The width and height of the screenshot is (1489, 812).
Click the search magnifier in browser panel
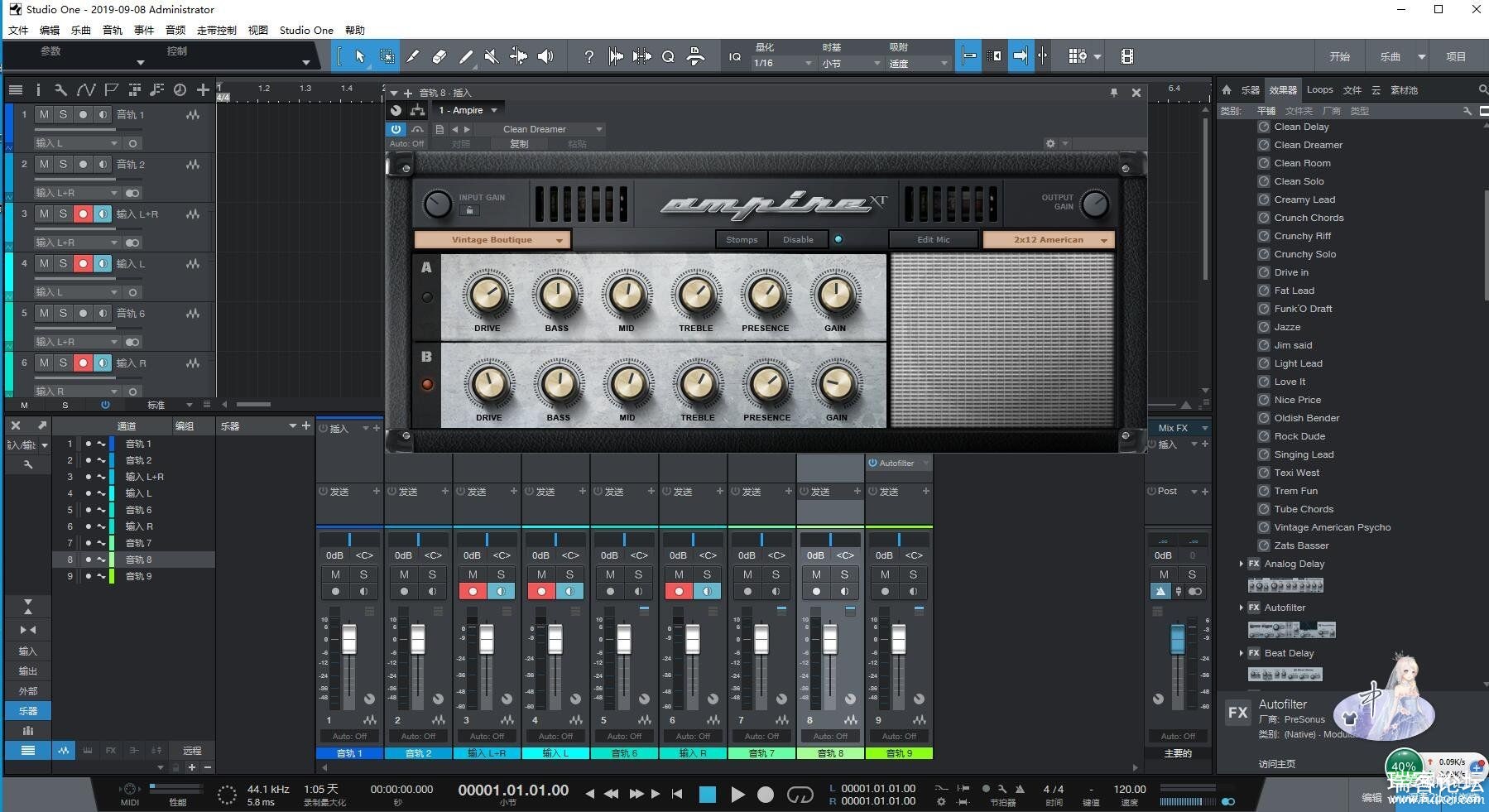tap(1482, 89)
